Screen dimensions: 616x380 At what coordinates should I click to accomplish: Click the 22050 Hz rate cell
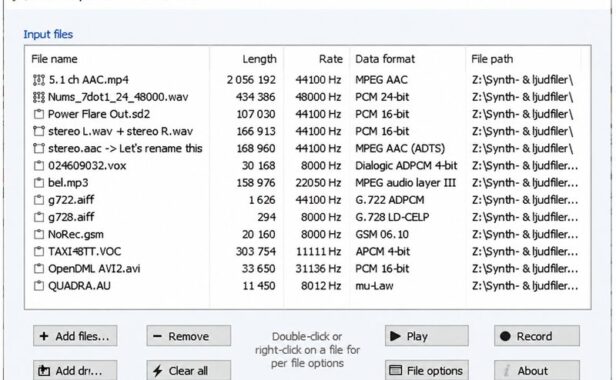[318, 183]
